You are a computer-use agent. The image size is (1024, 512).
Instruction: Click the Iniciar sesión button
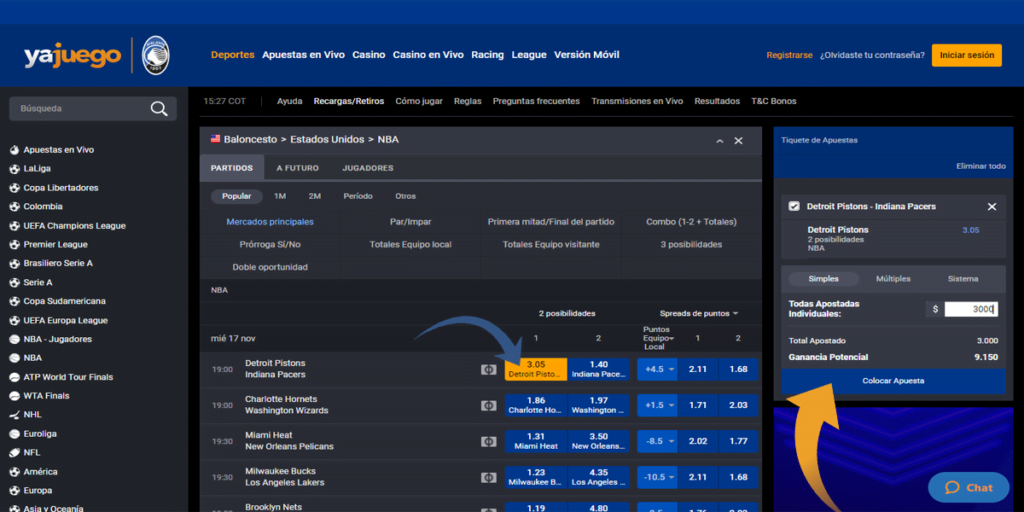tap(966, 56)
